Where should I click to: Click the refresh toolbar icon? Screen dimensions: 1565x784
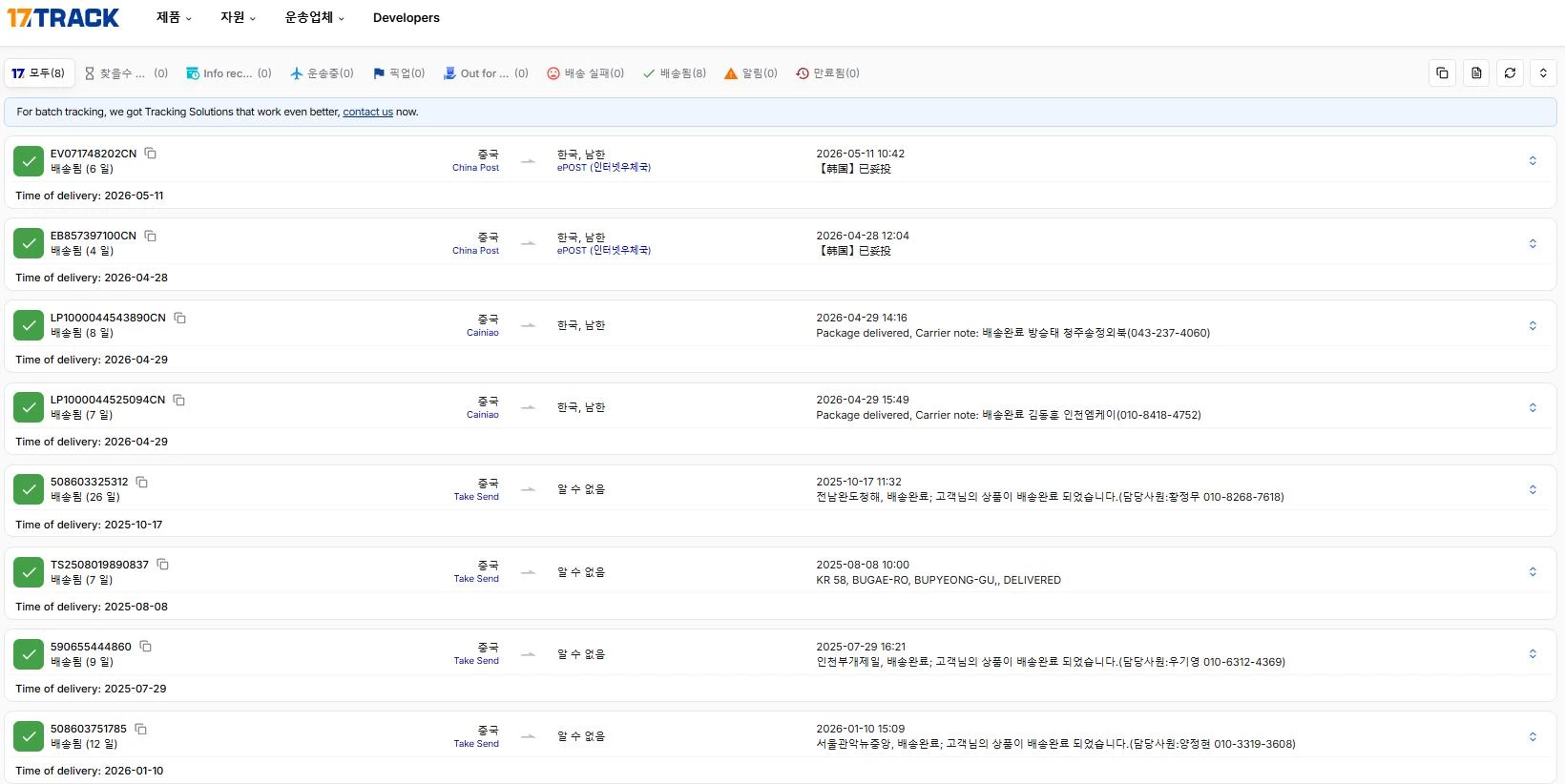tap(1510, 73)
